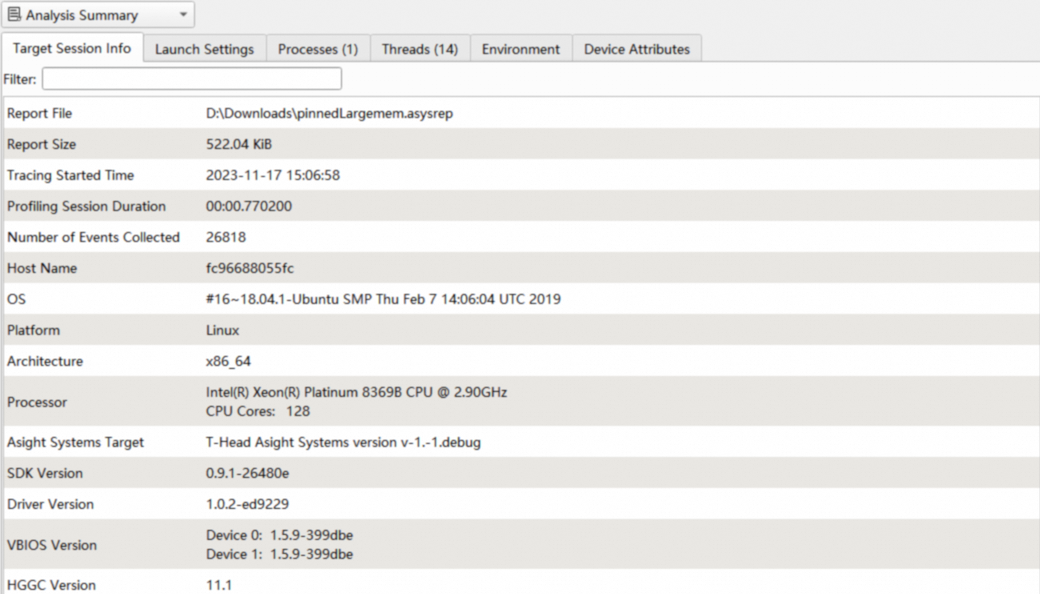Select the Device 0 VBIOS version line
The image size is (1040, 594).
pyautogui.click(x=279, y=535)
